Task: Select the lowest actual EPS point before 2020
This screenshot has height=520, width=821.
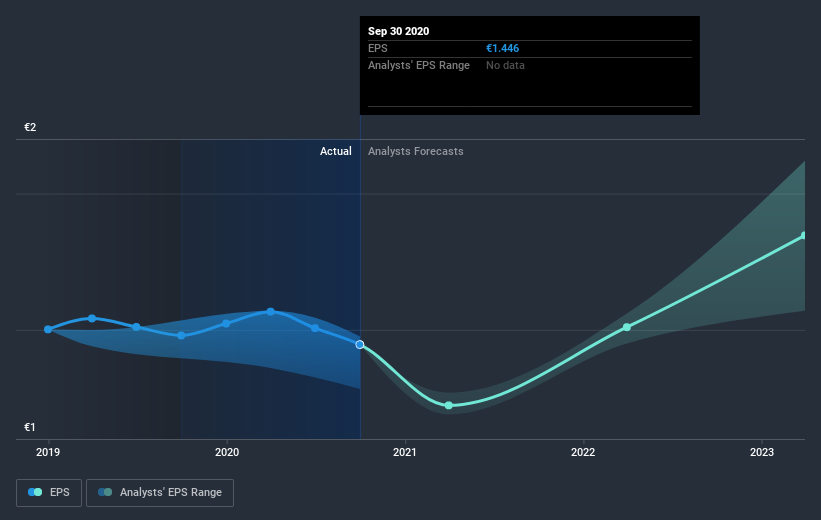Action: pyautogui.click(x=181, y=336)
